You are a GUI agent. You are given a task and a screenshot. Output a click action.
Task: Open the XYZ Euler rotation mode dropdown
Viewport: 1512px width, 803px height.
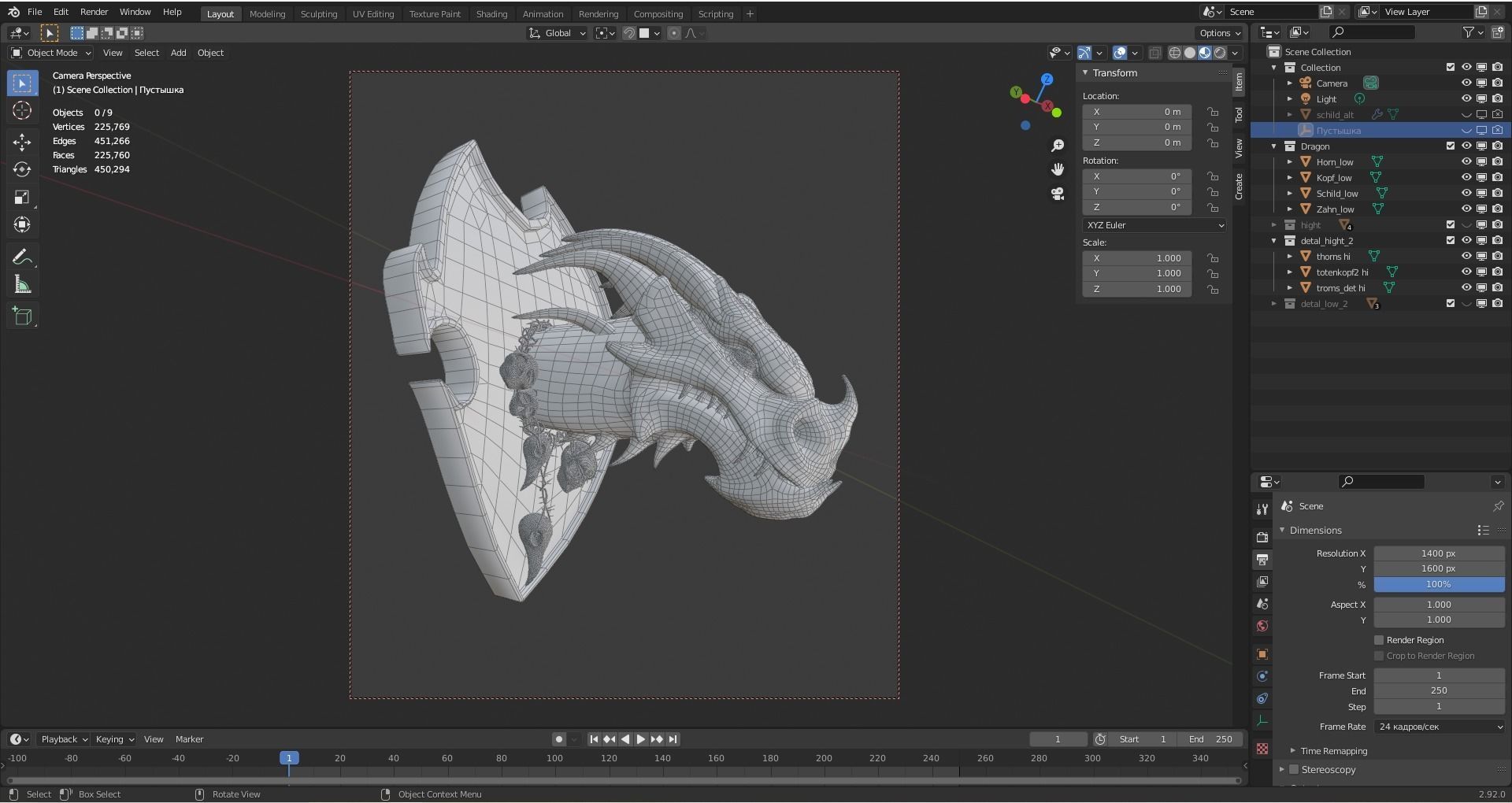1154,225
